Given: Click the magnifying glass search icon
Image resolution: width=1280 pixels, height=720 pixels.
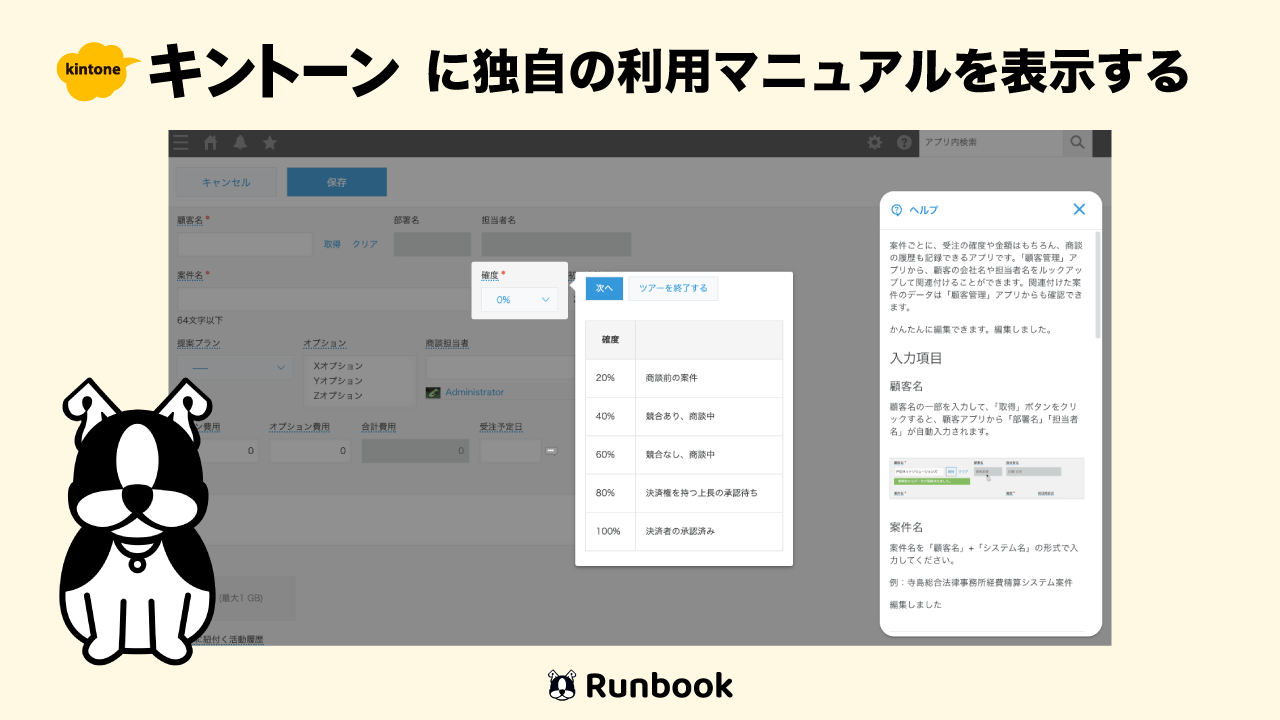Looking at the screenshot, I should 1077,142.
